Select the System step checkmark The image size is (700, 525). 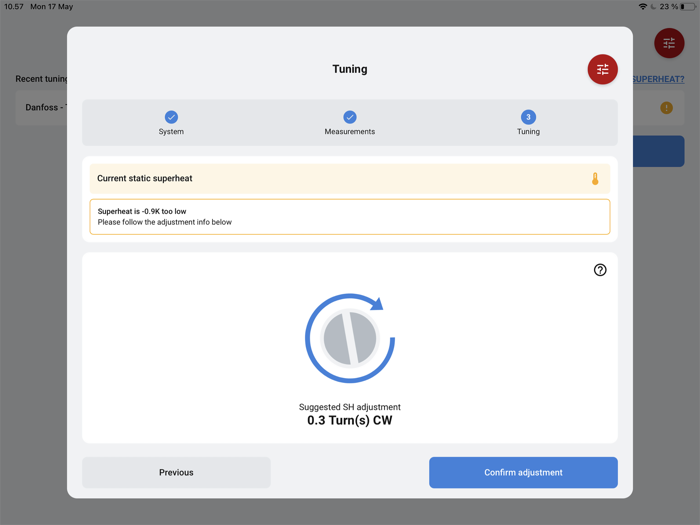[x=171, y=117]
